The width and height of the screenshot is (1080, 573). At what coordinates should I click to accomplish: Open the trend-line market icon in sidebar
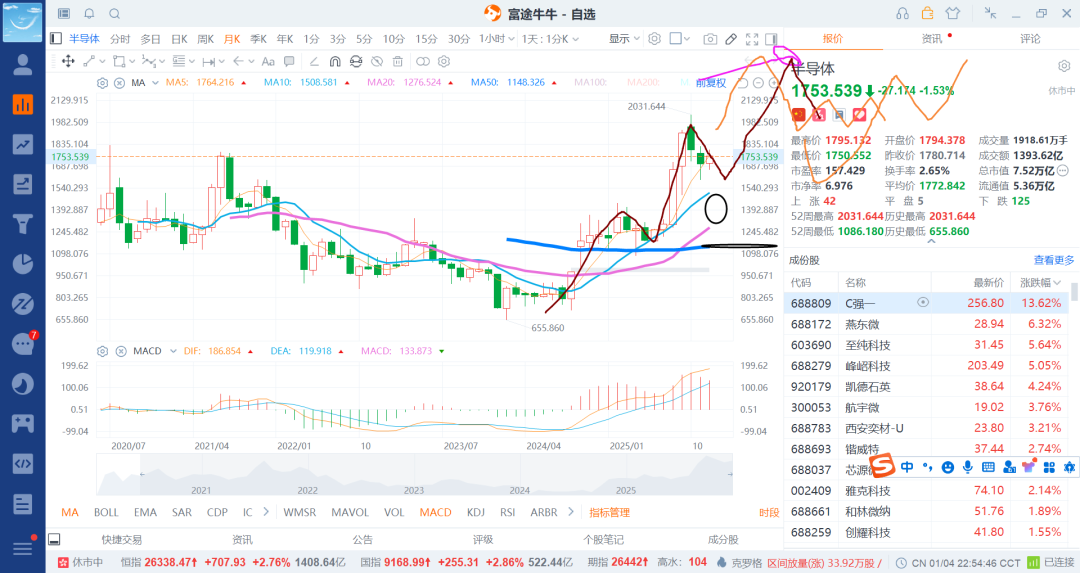point(23,145)
